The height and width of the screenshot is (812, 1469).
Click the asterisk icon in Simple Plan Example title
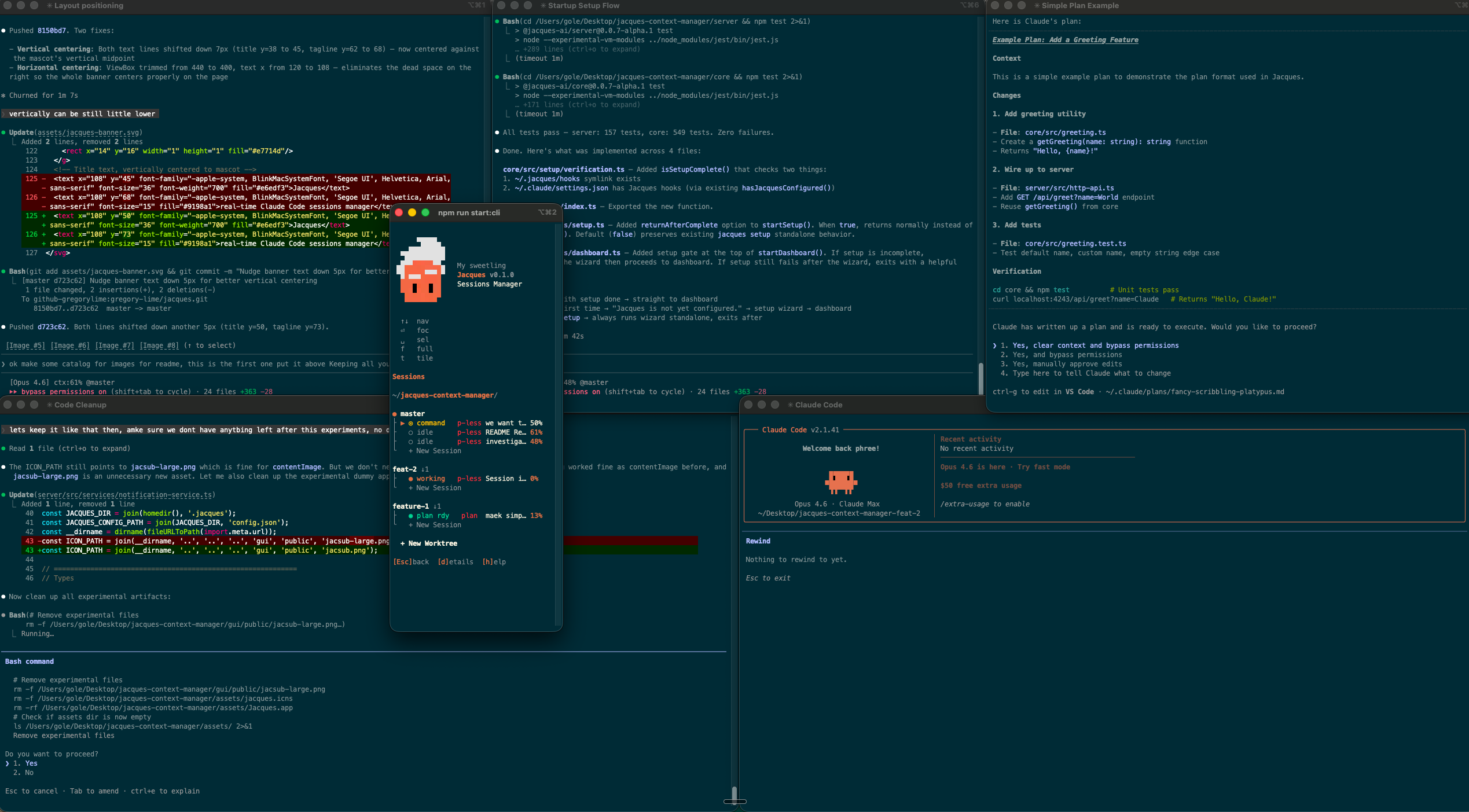(1037, 6)
